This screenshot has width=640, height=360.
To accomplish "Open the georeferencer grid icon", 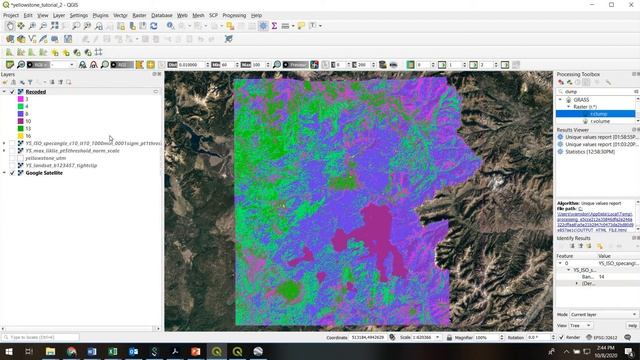I will click(x=98, y=52).
